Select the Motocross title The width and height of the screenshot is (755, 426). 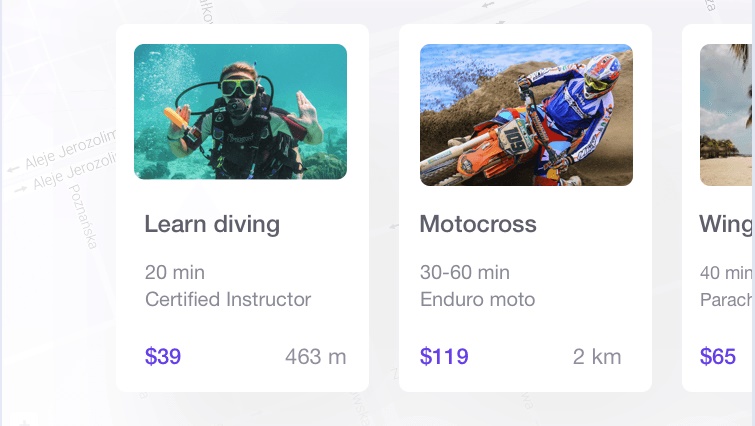[478, 224]
